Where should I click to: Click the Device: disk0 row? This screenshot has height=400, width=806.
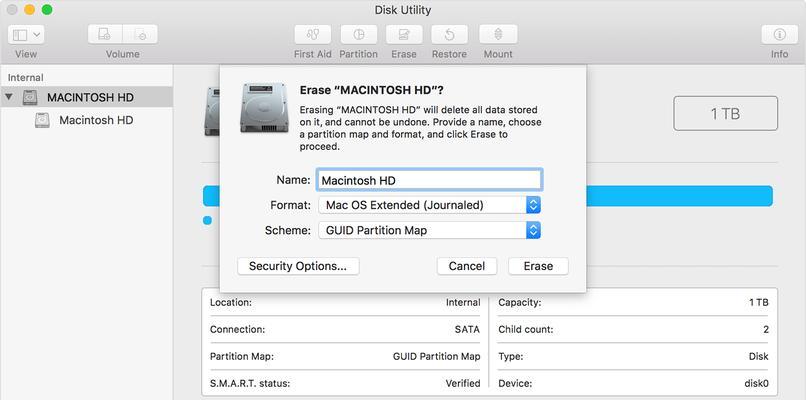633,383
